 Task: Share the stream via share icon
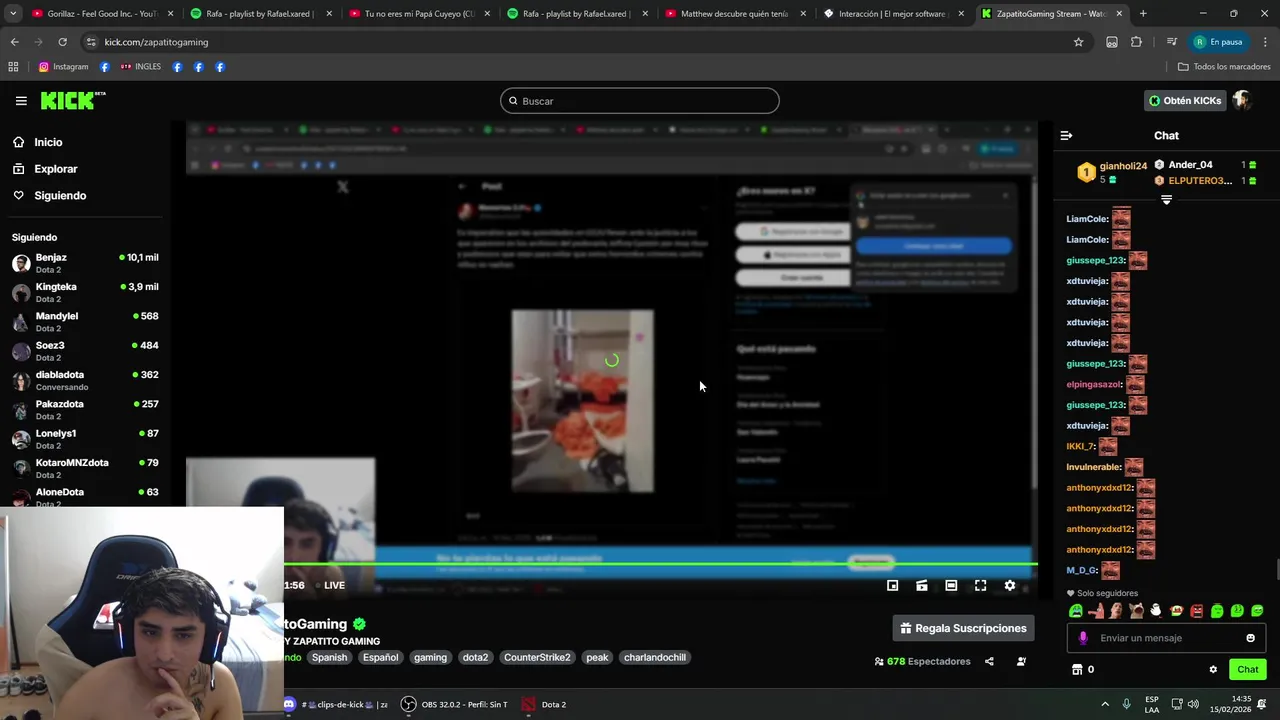click(x=989, y=661)
